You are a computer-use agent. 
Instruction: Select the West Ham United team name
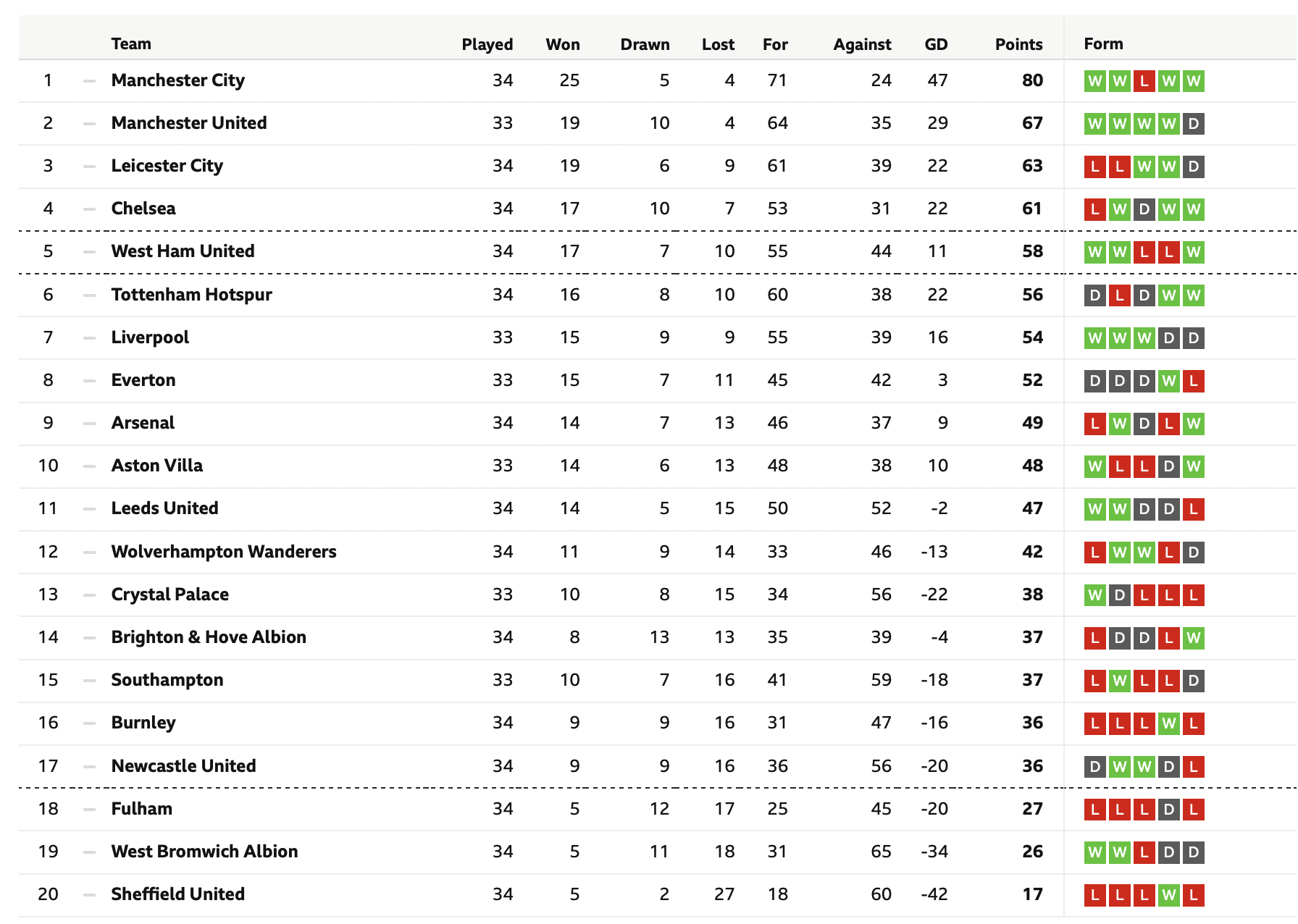click(183, 251)
